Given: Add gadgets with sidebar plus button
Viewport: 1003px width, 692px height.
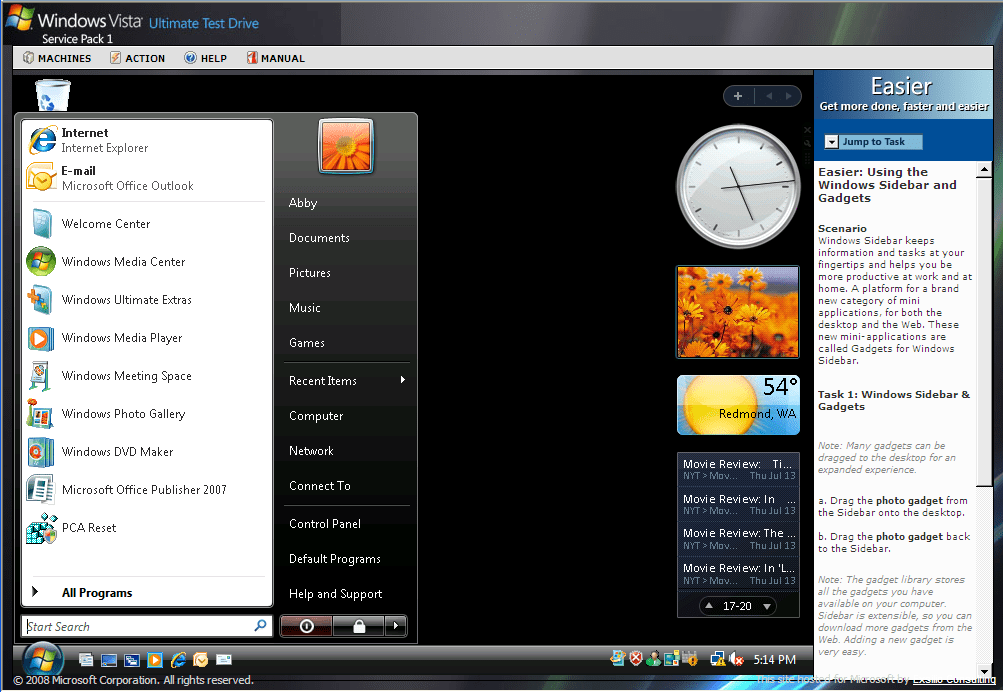Looking at the screenshot, I should point(738,96).
